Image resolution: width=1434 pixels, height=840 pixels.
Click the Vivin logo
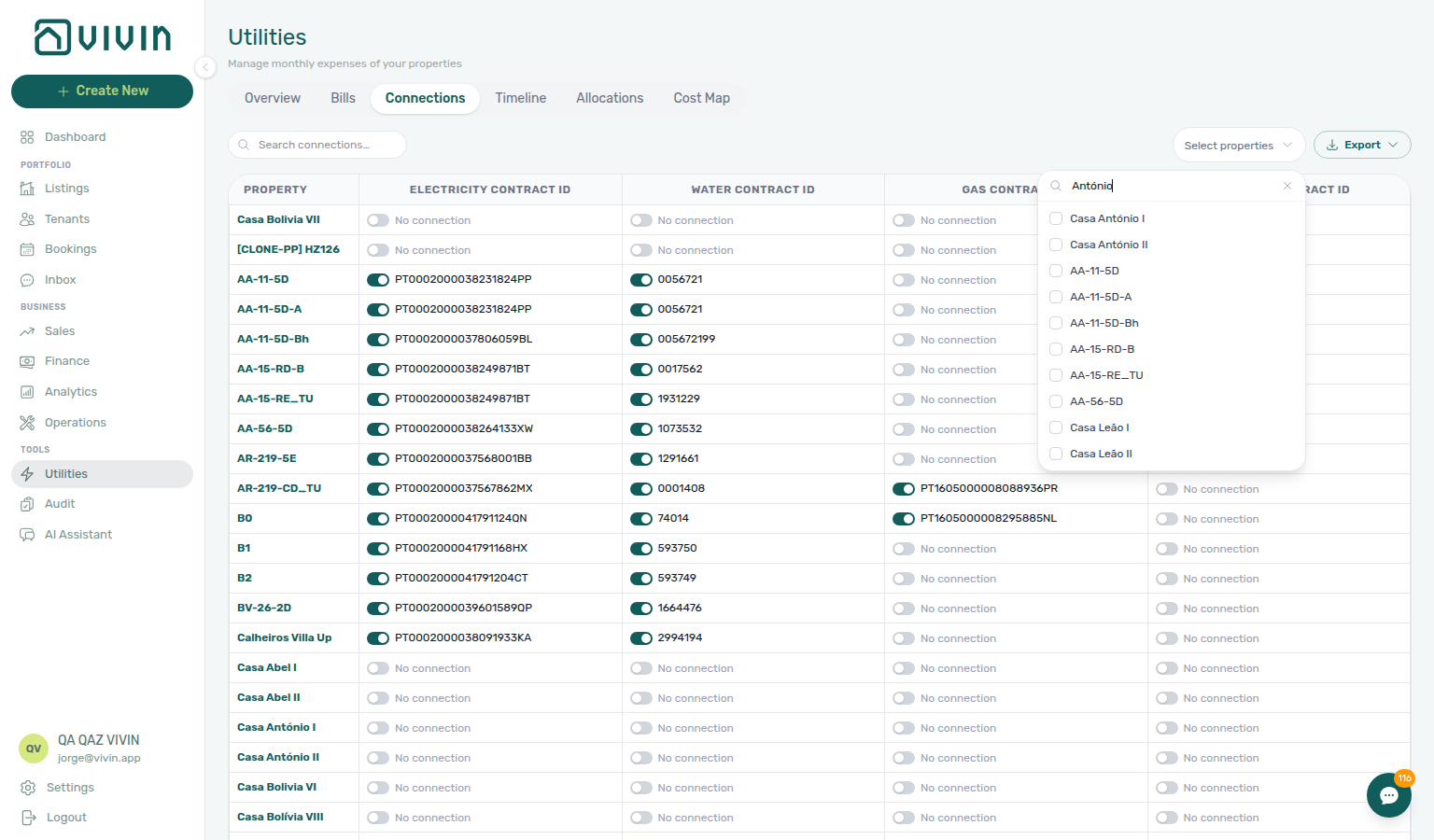[103, 37]
